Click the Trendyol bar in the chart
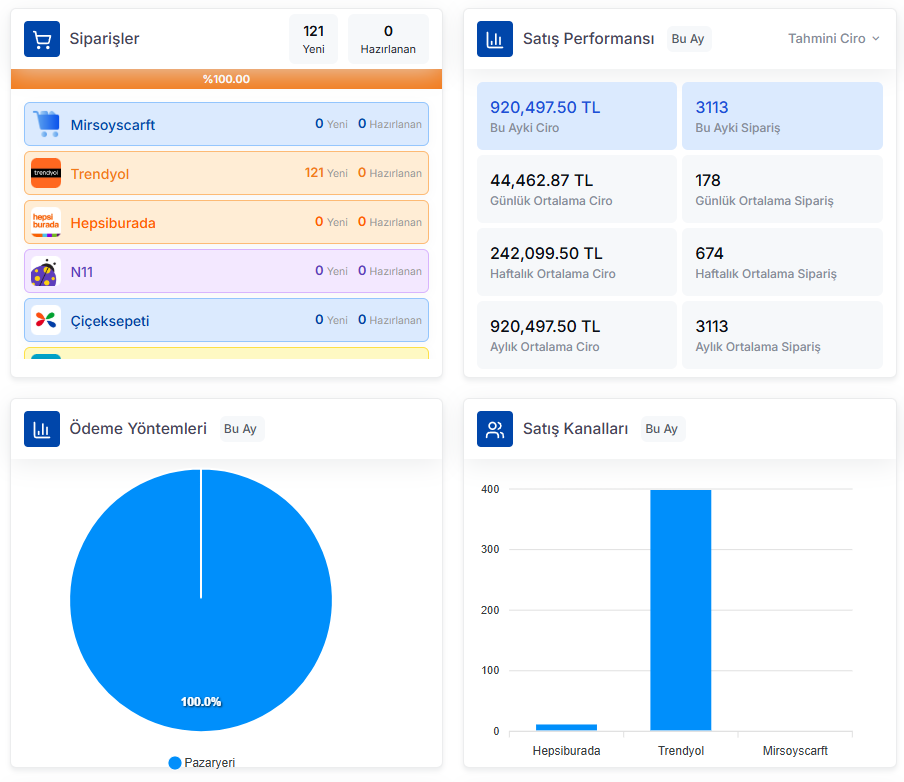Image resolution: width=904 pixels, height=782 pixels. [x=680, y=610]
